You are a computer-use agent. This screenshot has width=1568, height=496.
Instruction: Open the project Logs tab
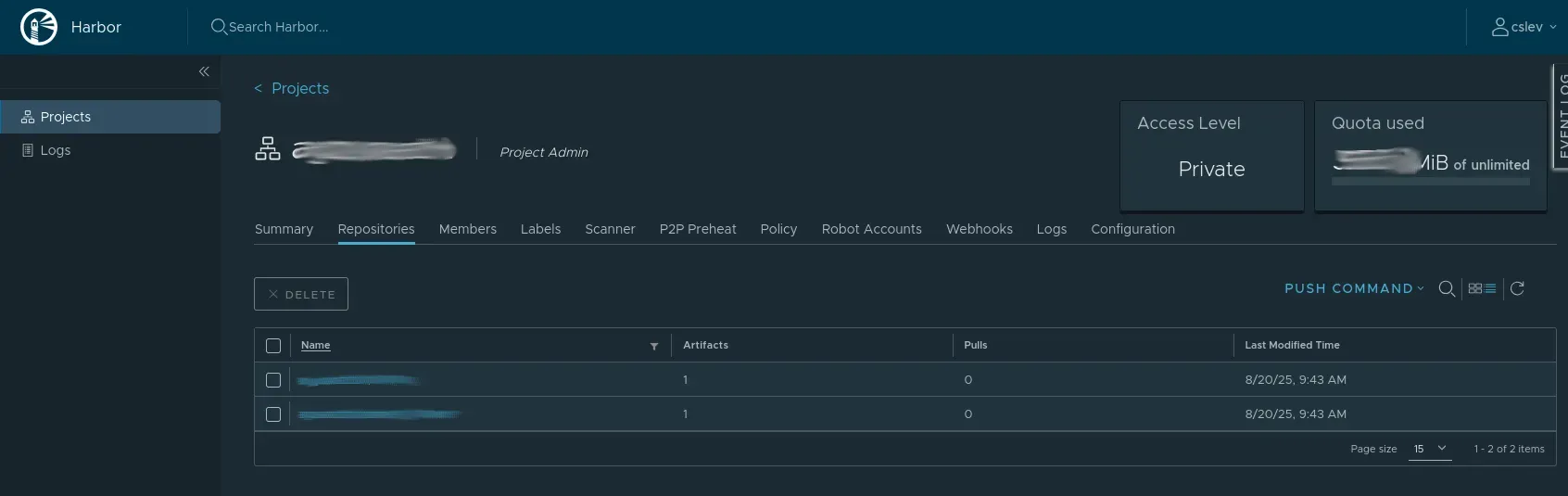(1052, 229)
